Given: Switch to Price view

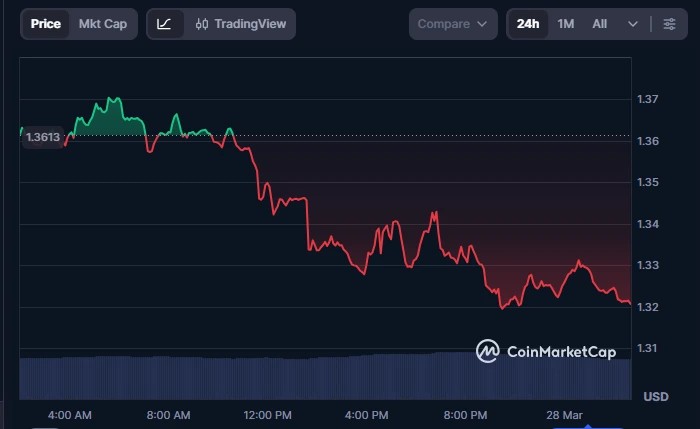Looking at the screenshot, I should click(45, 24).
